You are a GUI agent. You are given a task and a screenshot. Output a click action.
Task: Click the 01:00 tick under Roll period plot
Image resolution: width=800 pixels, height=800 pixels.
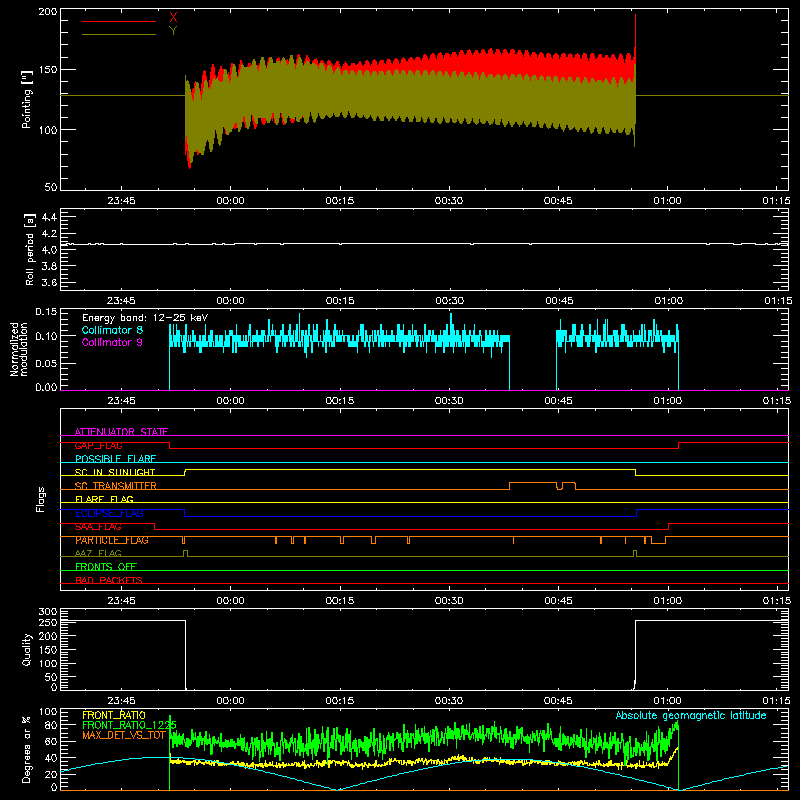pos(668,301)
